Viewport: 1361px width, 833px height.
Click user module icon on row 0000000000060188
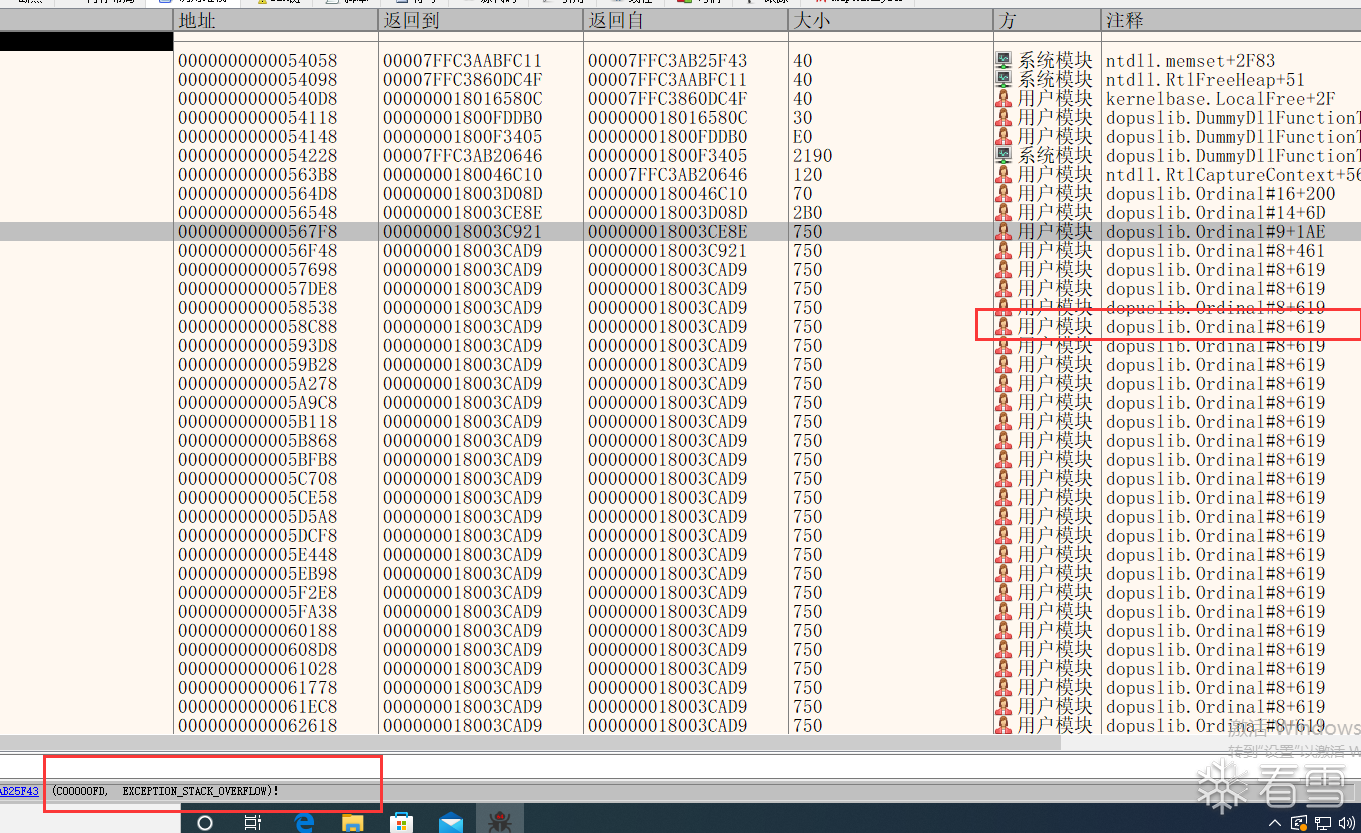point(1004,631)
